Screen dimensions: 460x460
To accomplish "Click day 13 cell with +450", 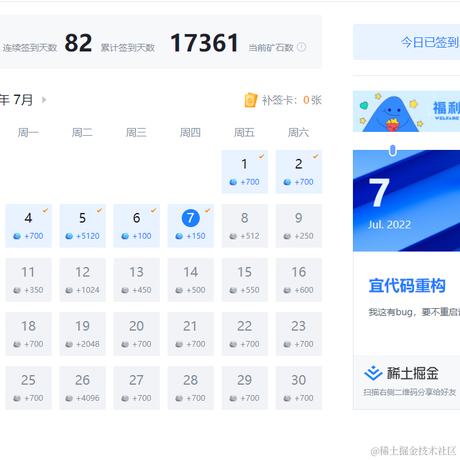I will click(x=137, y=280).
